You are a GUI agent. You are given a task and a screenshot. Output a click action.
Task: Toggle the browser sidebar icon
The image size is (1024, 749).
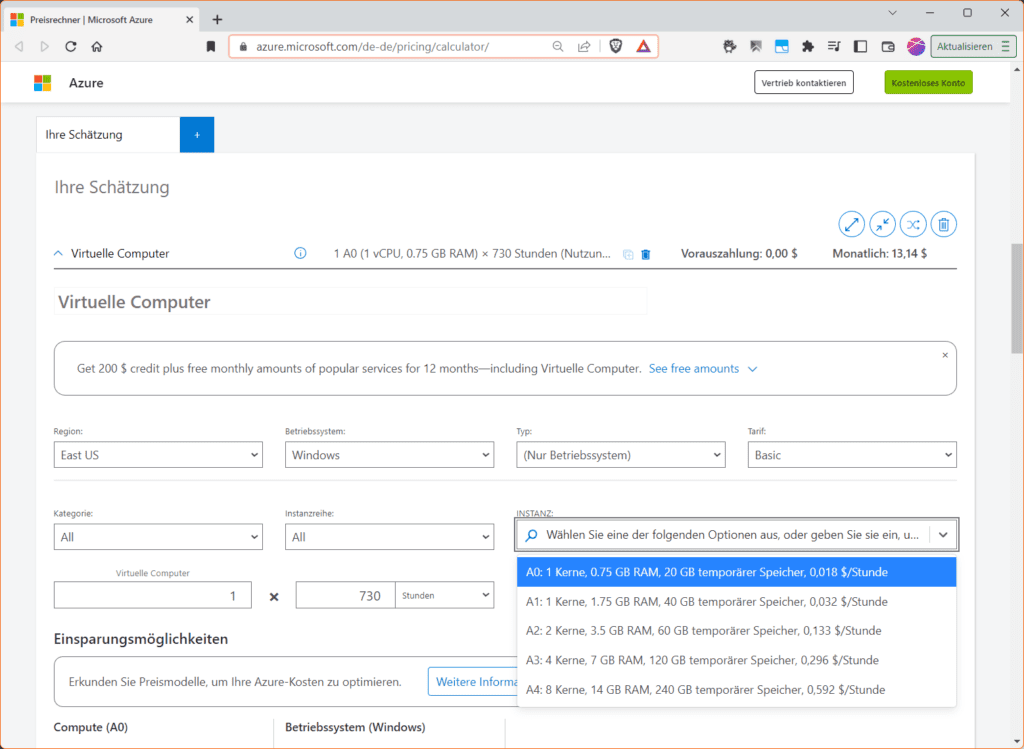coord(860,46)
